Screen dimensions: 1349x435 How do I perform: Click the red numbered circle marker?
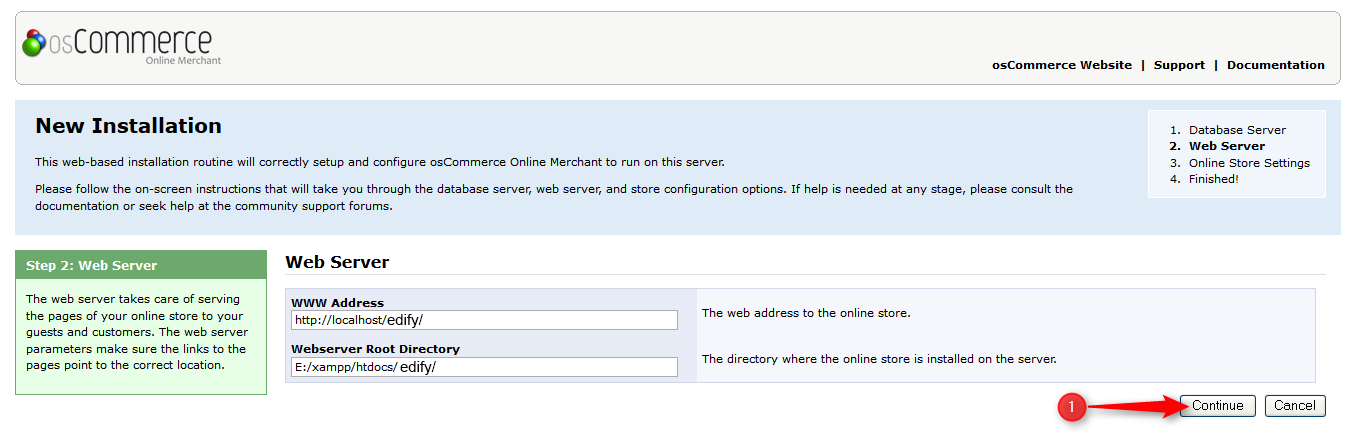(1072, 407)
